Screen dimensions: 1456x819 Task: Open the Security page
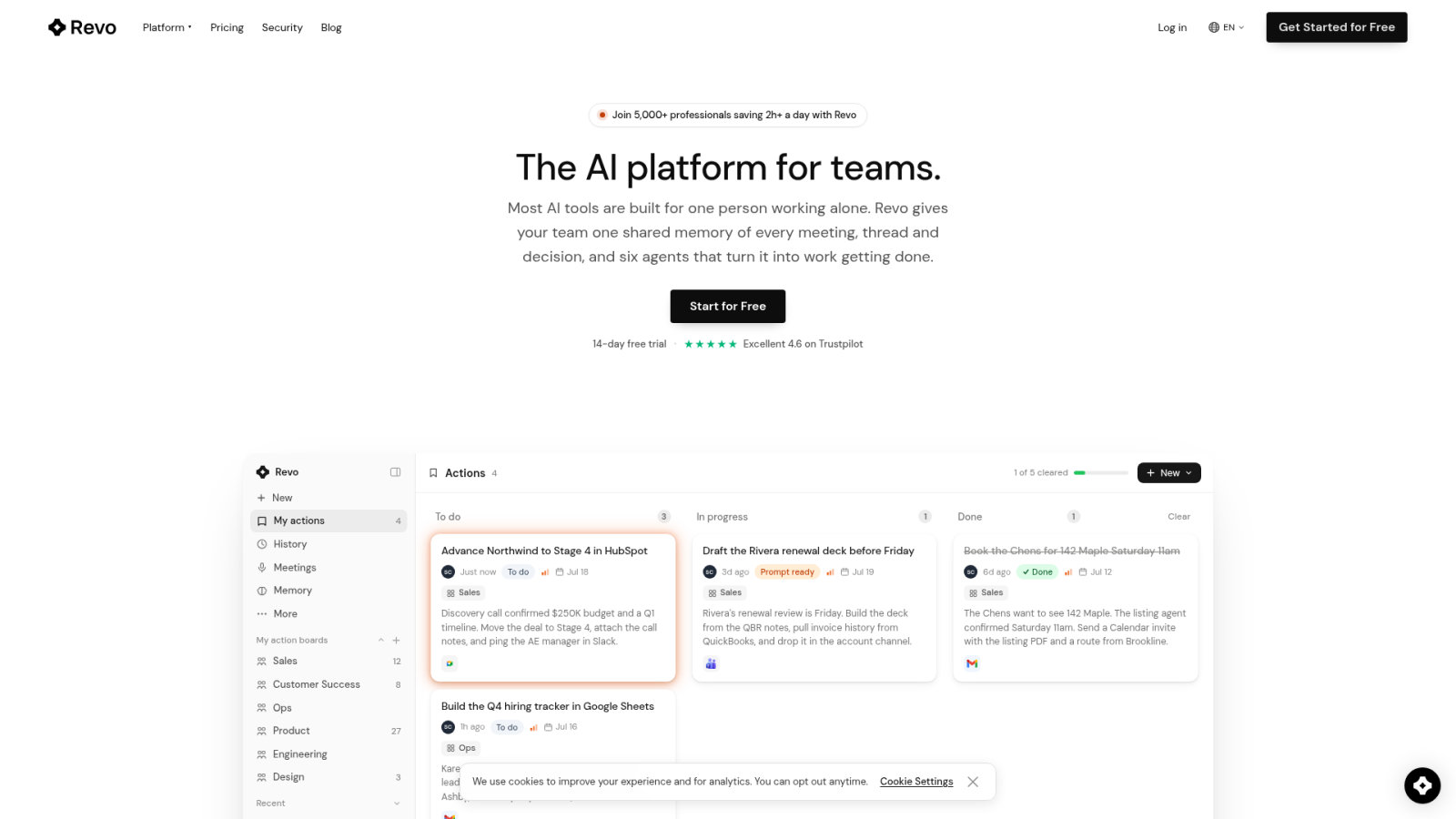click(282, 27)
